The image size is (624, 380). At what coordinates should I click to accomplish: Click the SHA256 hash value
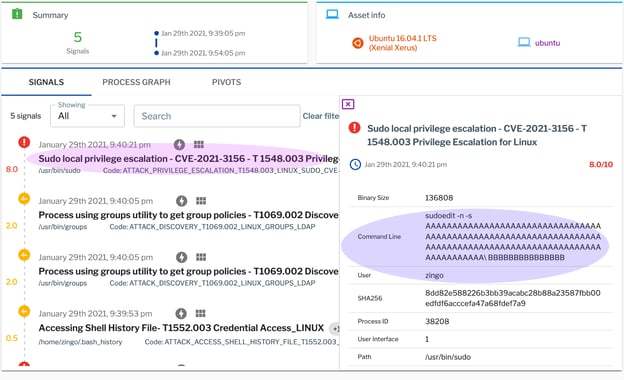[513, 298]
